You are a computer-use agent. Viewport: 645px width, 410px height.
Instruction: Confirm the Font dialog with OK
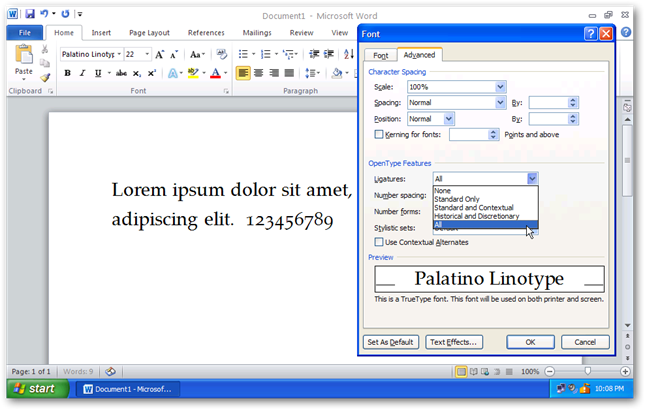pyautogui.click(x=530, y=342)
